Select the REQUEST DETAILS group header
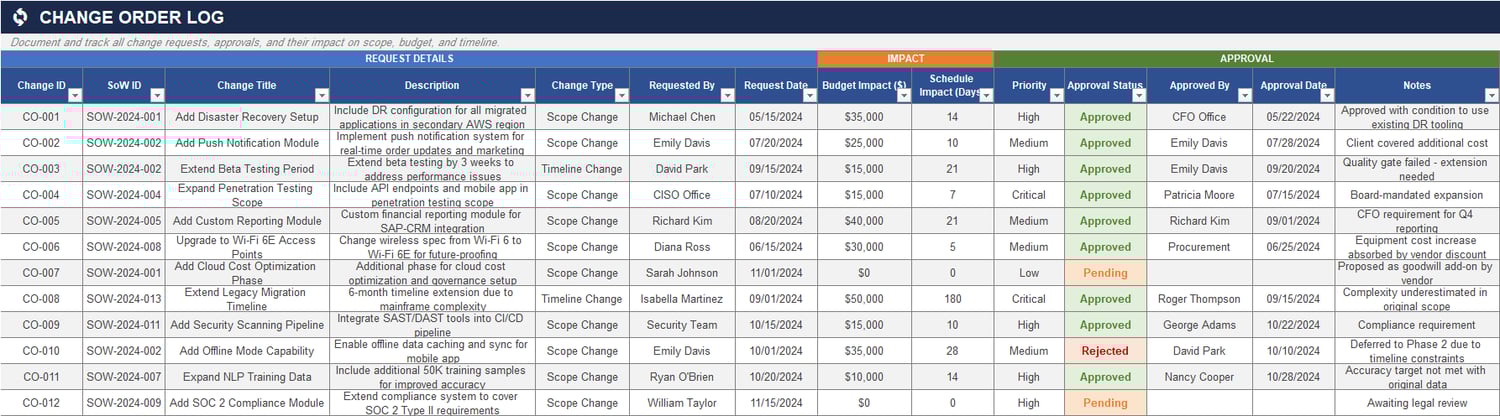The height and width of the screenshot is (416, 1500). pos(409,59)
